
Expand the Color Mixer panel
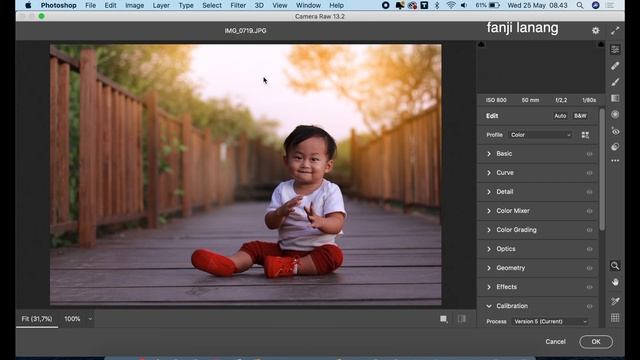point(489,211)
